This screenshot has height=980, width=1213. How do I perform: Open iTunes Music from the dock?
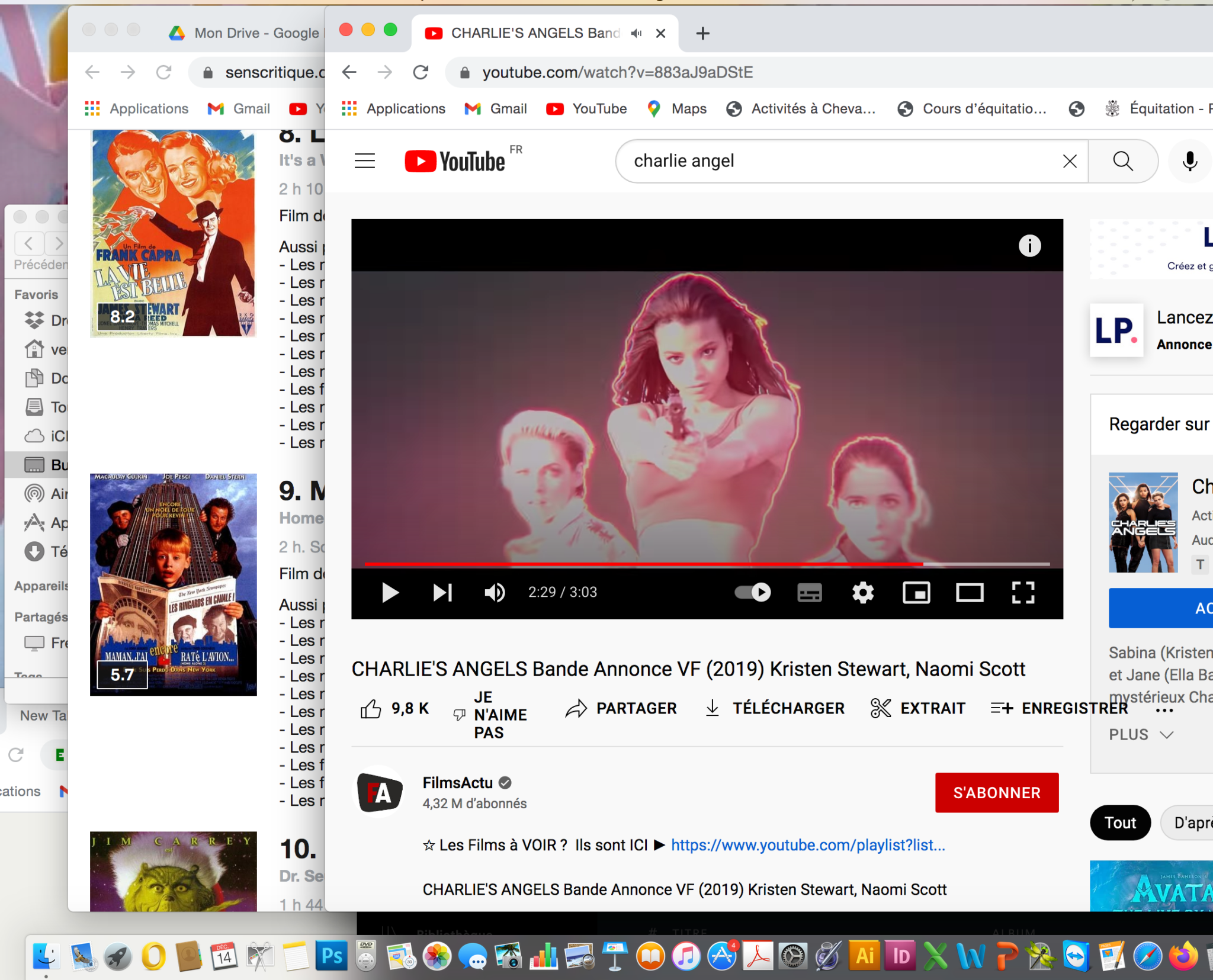pos(686,955)
